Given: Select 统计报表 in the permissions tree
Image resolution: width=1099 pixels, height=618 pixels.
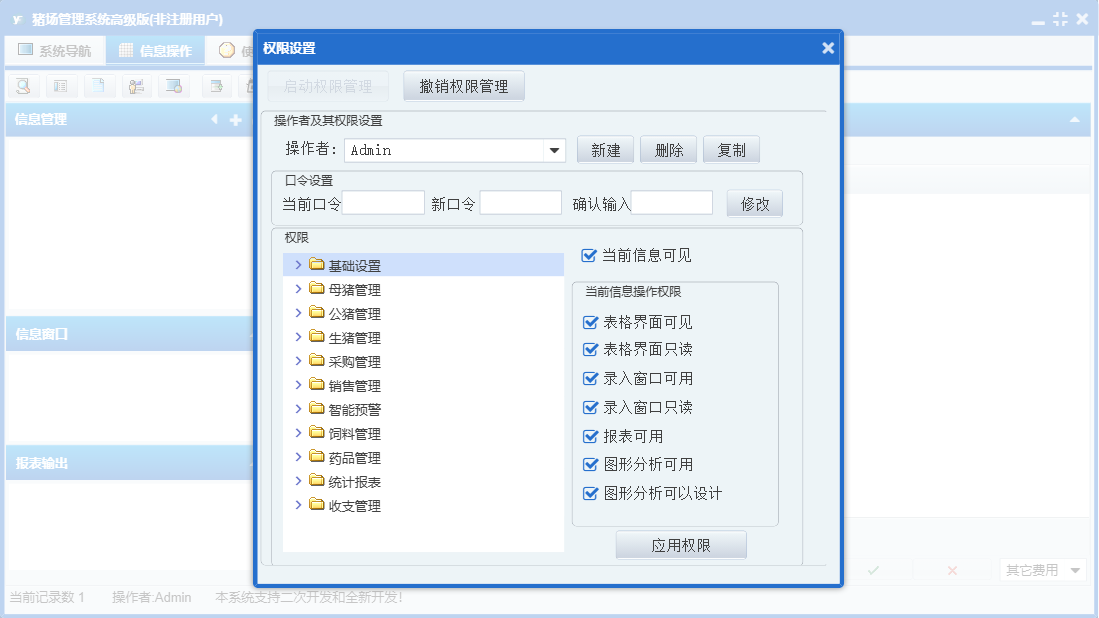Looking at the screenshot, I should [x=354, y=482].
